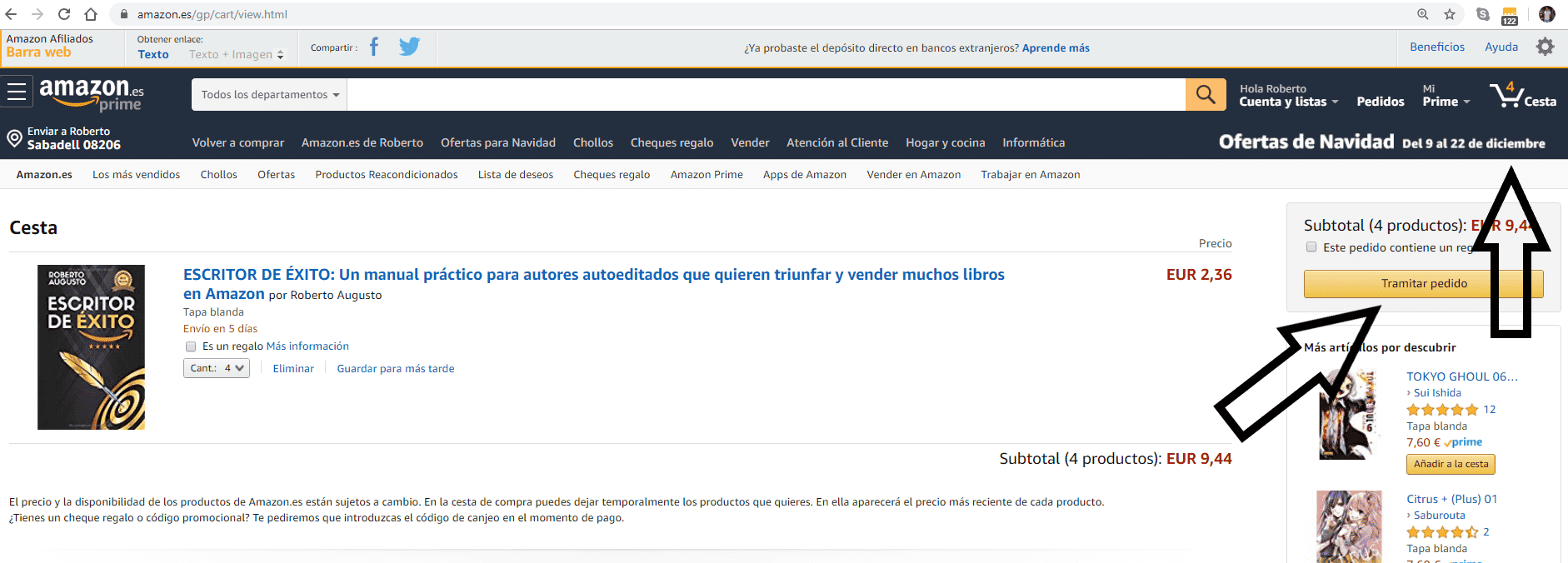This screenshot has height=563, width=1568.
Task: Bookmark this page with the star icon
Action: tap(1450, 14)
